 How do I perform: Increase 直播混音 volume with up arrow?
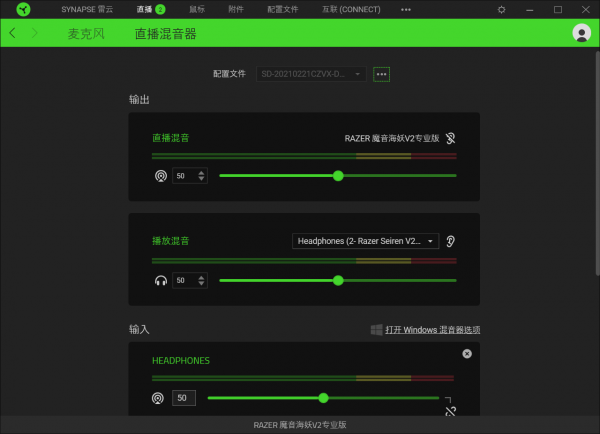pyautogui.click(x=201, y=173)
